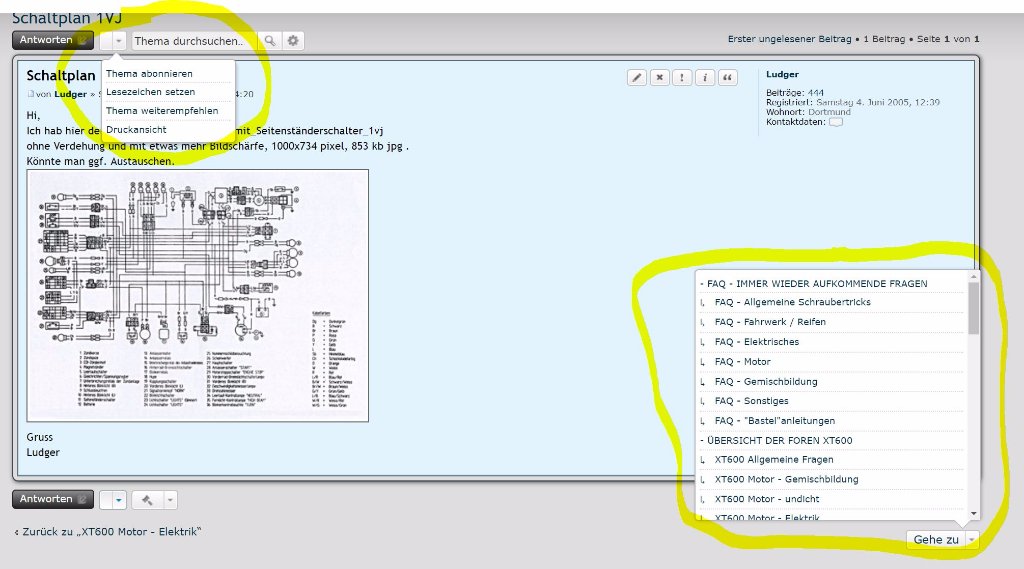
Task: Choose Druckansicht in the topic menu
Action: [136, 130]
